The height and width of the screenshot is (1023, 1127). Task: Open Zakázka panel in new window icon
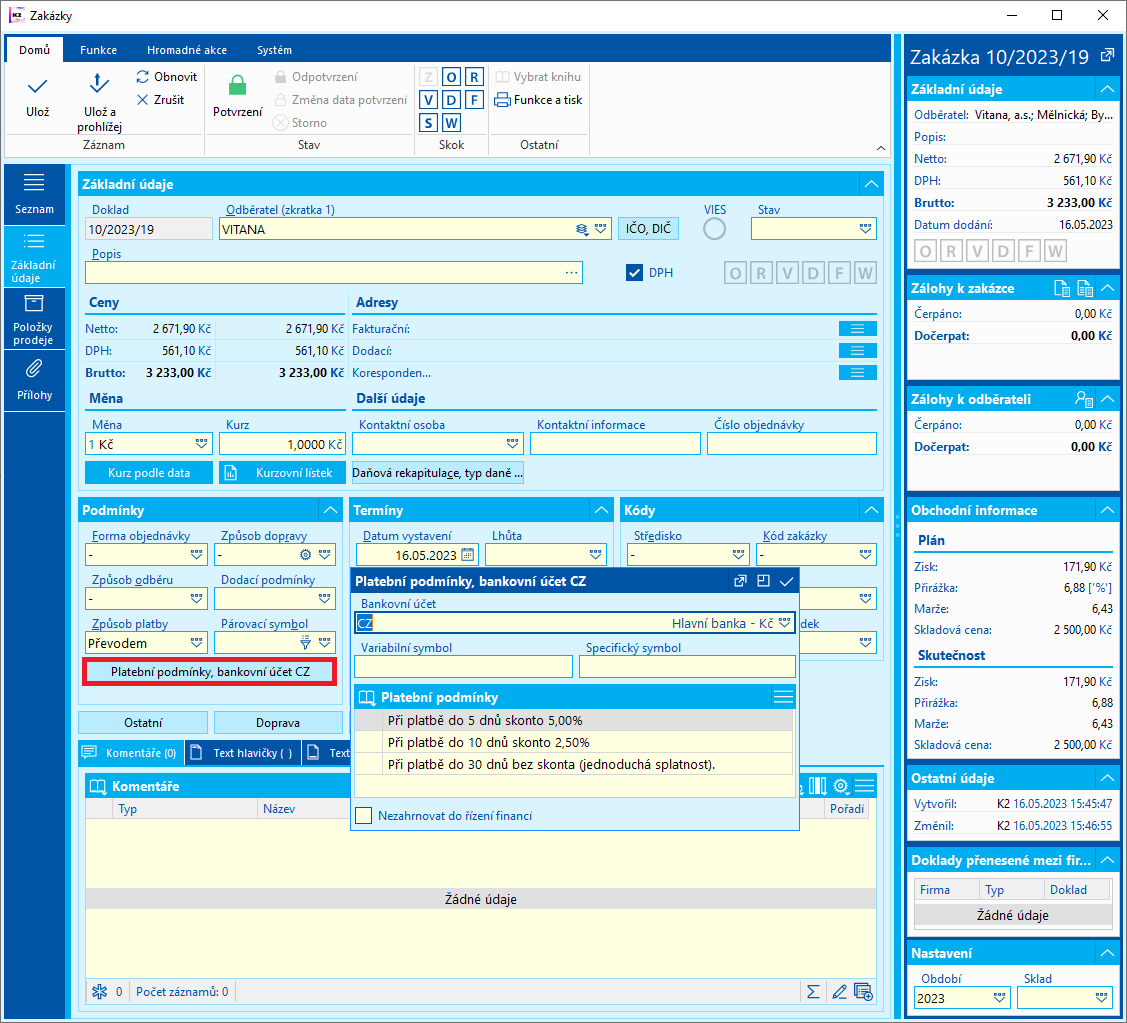(x=1107, y=56)
